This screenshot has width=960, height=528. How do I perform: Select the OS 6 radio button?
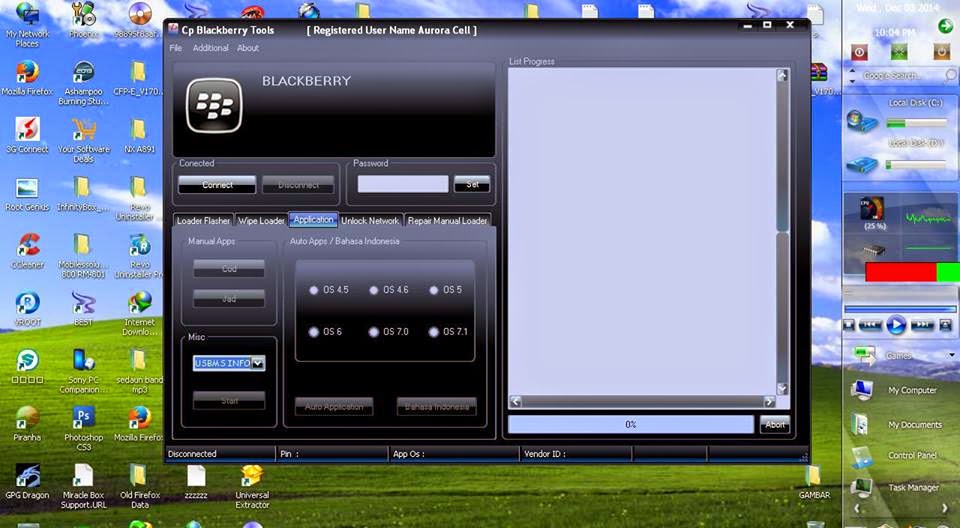(313, 332)
